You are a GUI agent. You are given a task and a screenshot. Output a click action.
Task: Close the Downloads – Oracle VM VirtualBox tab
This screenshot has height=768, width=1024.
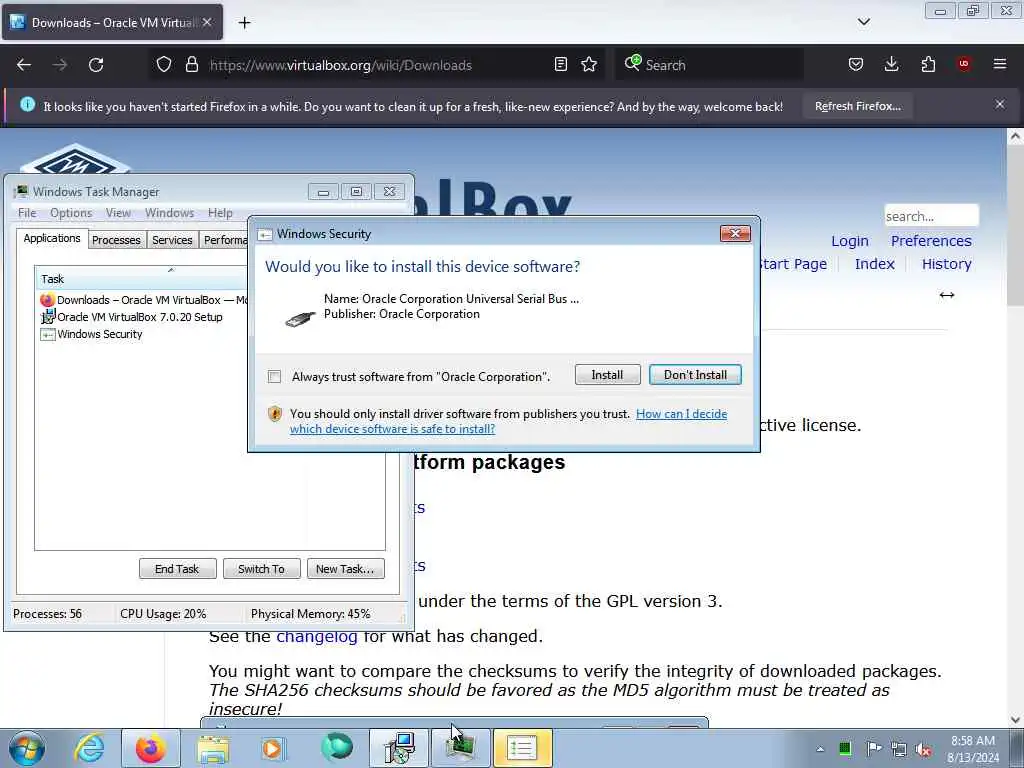[207, 22]
